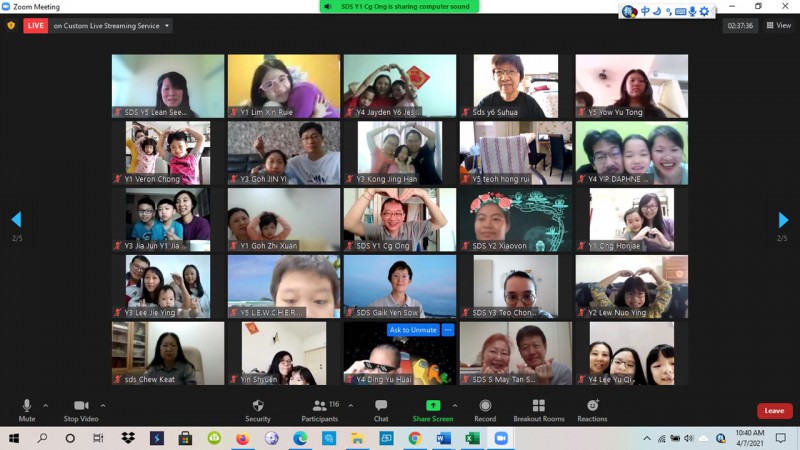Toggle Stop Video camera button
800x450 pixels.
79,409
